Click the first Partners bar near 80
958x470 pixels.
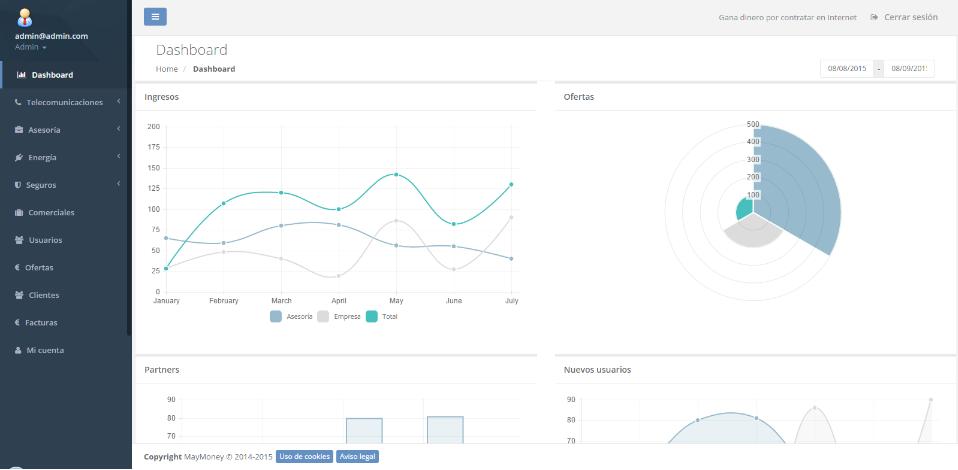point(364,431)
